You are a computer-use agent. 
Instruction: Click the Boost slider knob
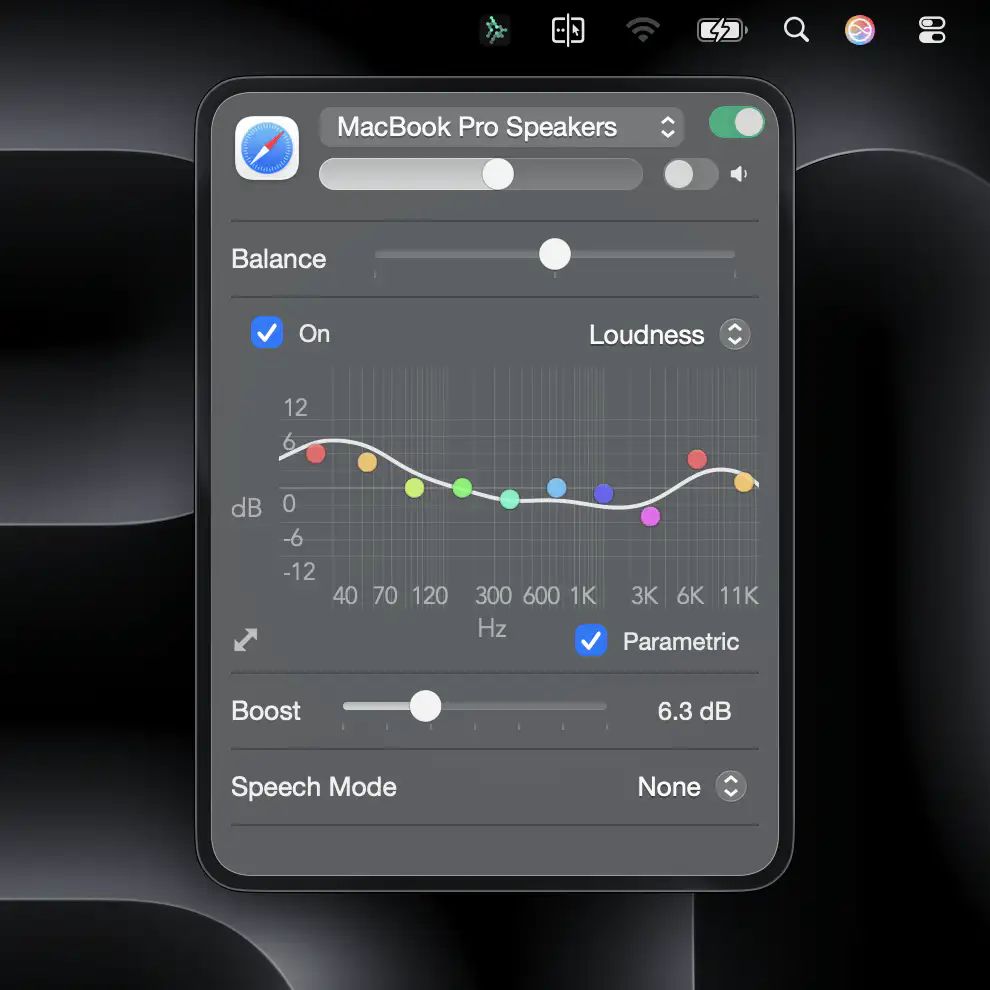[x=426, y=706]
